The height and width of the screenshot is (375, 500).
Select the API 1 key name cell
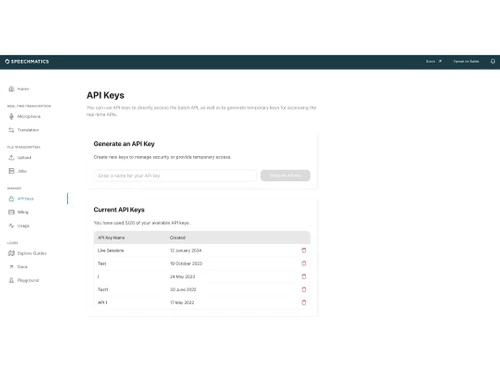tap(102, 302)
